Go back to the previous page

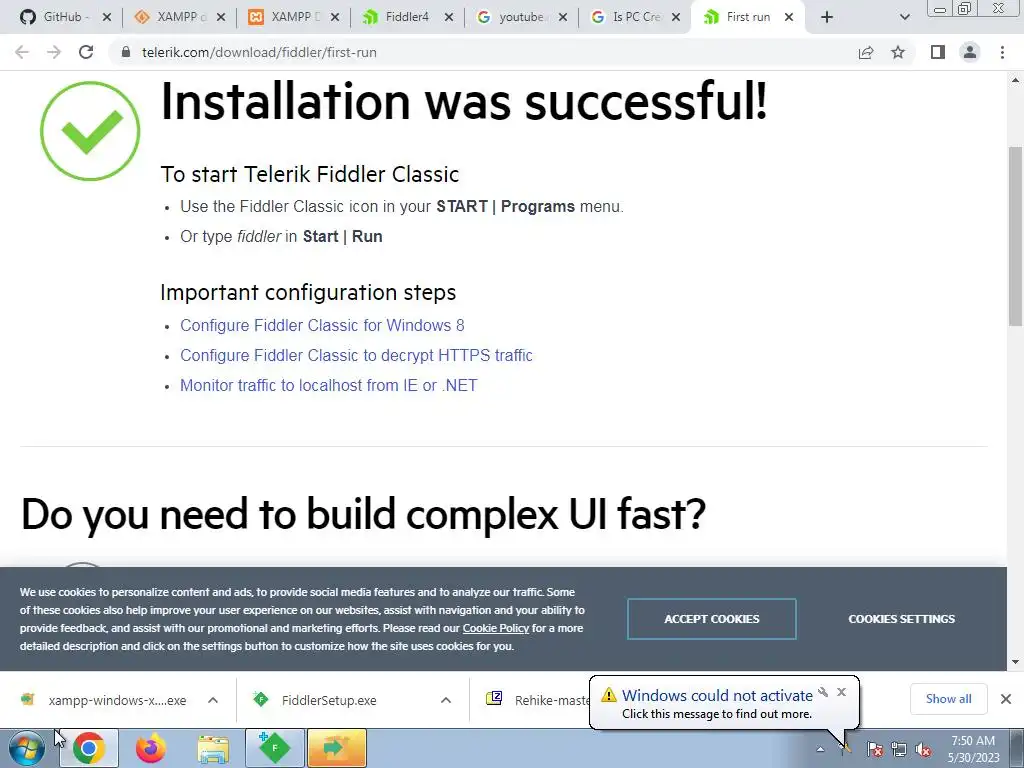click(22, 52)
